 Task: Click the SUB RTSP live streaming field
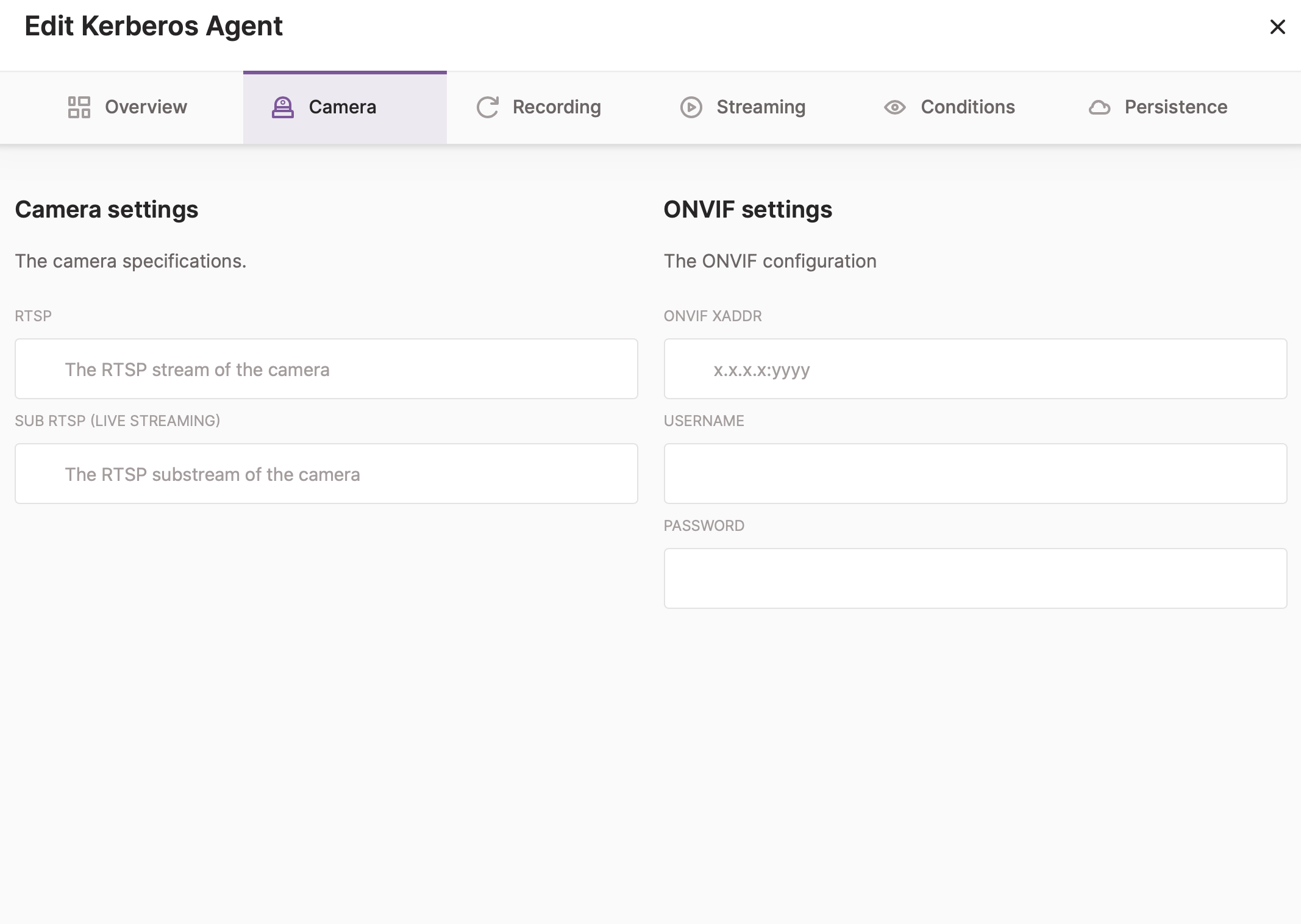coord(326,474)
